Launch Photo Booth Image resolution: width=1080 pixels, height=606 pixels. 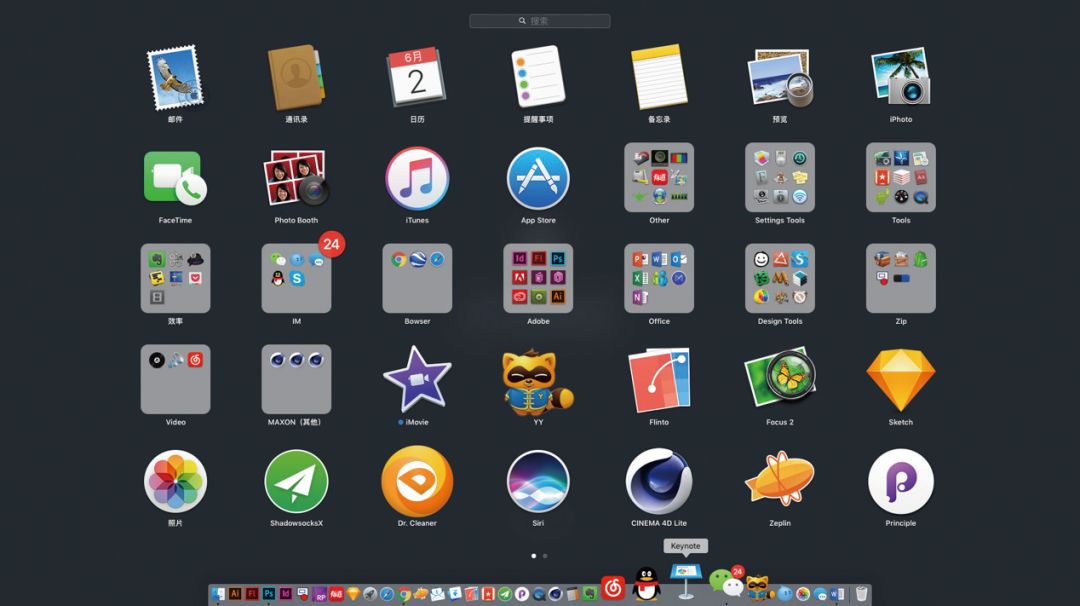coord(296,178)
